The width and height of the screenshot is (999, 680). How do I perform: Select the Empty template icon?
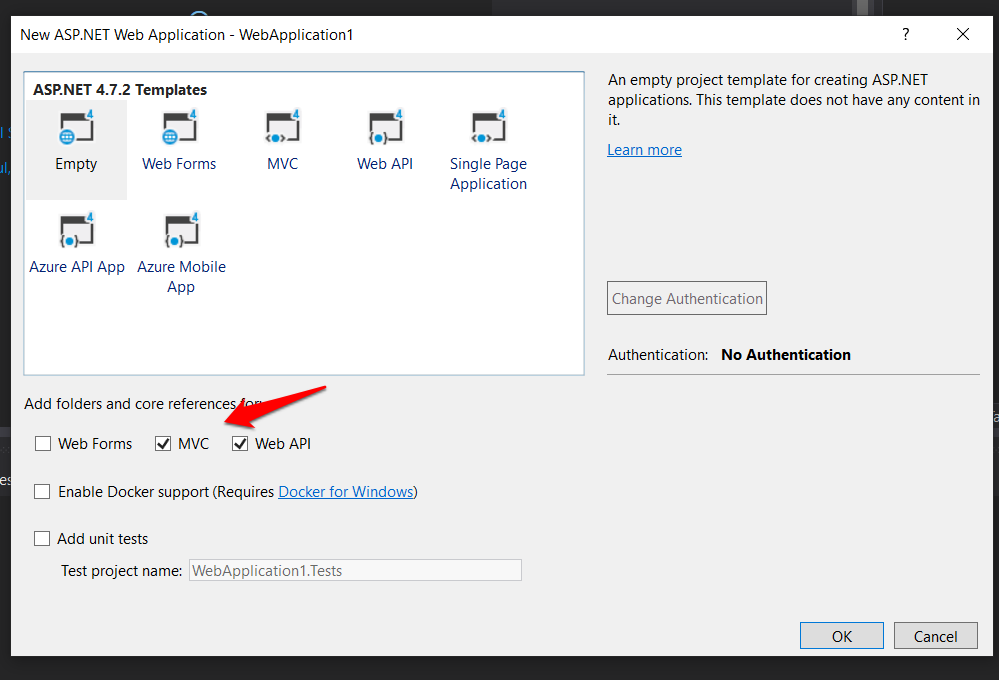click(x=76, y=129)
